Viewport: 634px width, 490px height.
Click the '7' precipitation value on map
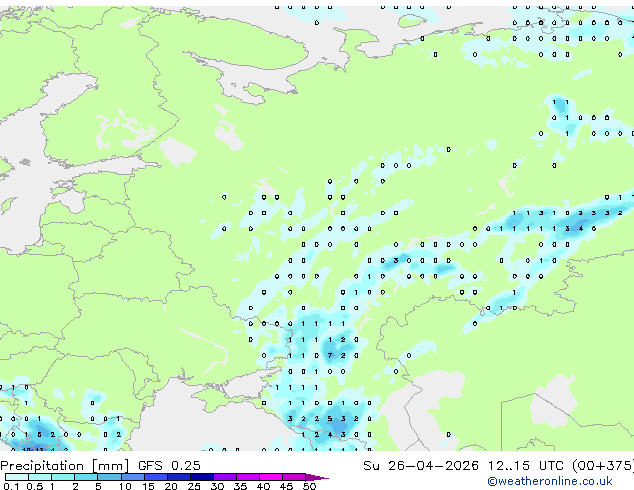(x=330, y=356)
